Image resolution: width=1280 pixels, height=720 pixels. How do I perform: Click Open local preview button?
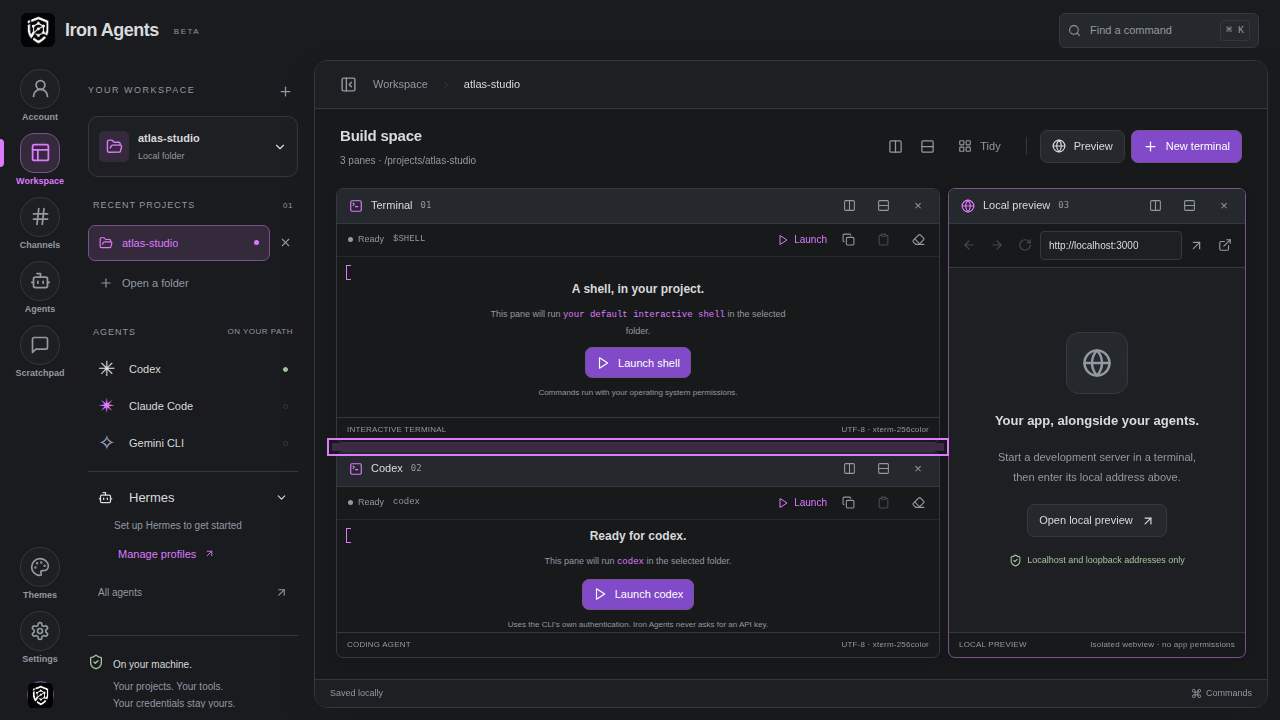1096,520
